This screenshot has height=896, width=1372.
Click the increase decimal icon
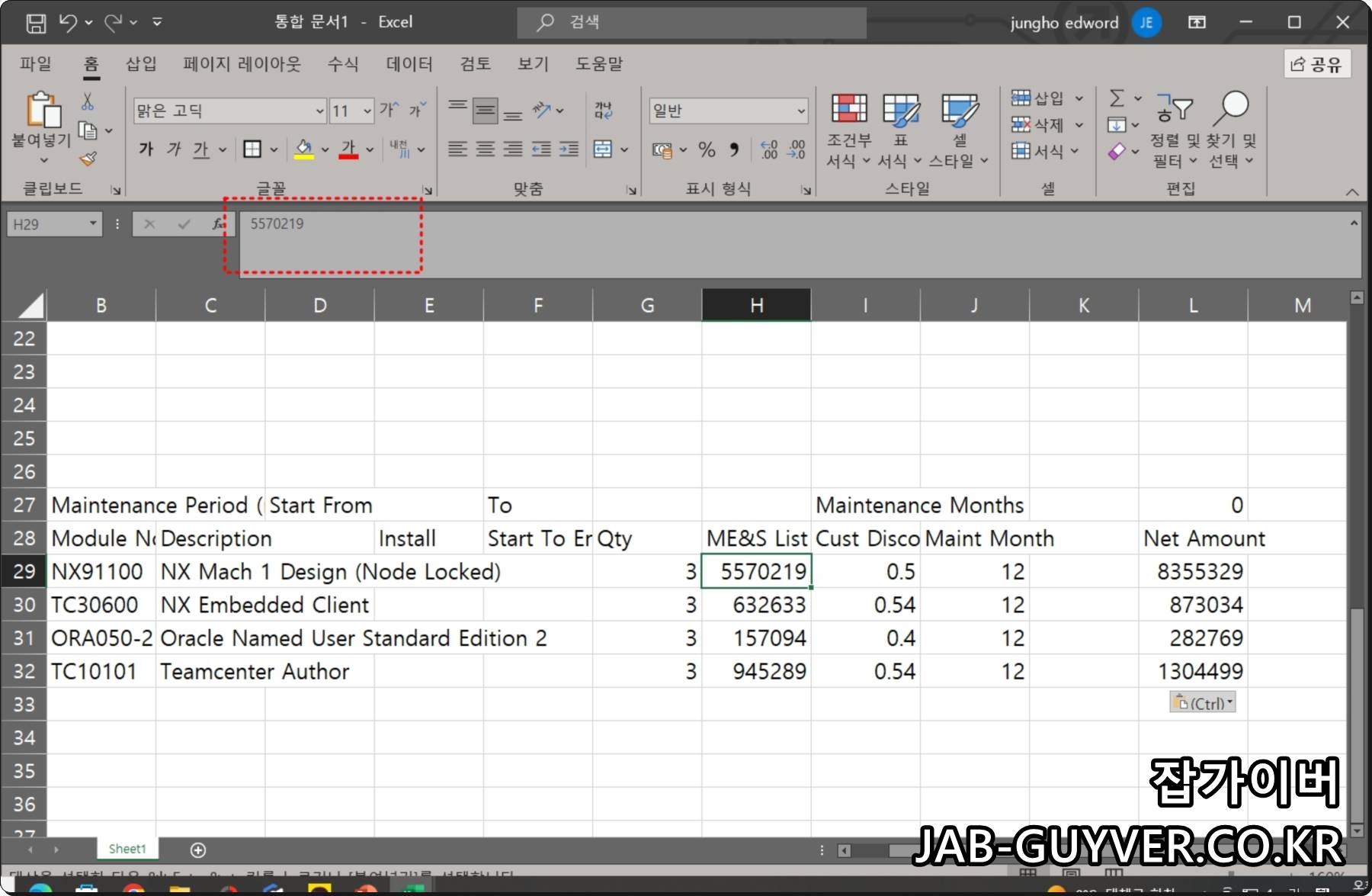(769, 149)
